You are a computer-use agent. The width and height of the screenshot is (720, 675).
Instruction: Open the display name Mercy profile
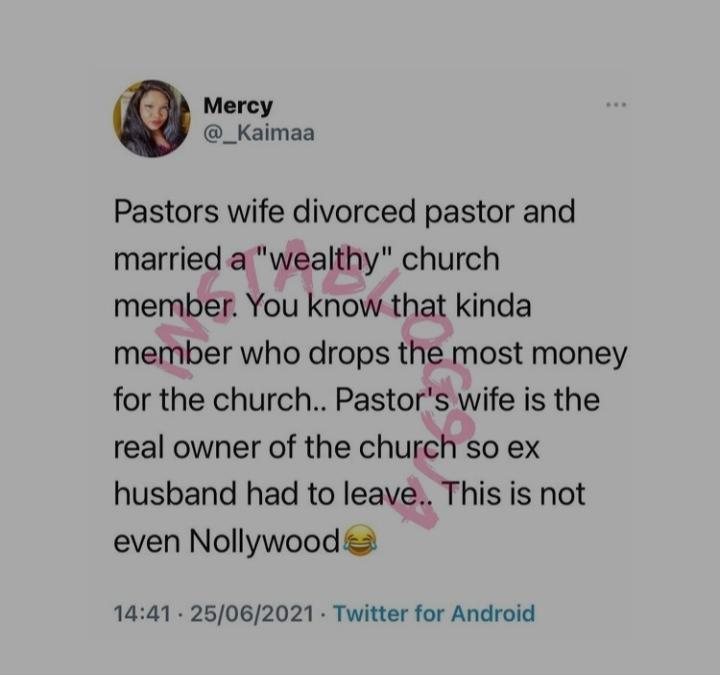pyautogui.click(x=237, y=106)
